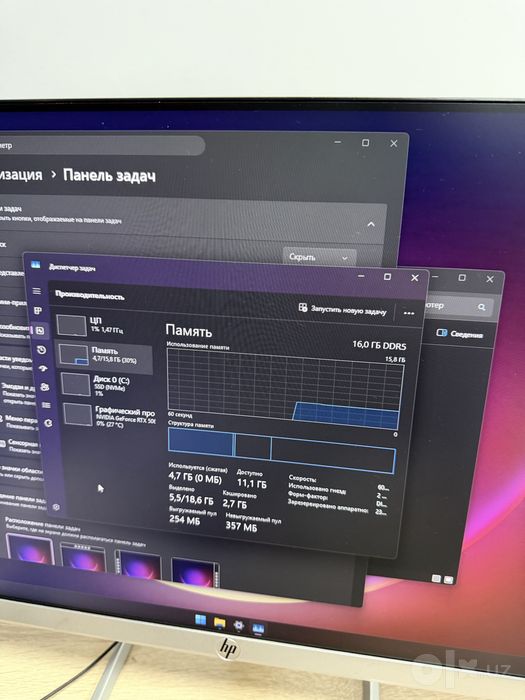Switch to Processes page in Task Manager sidebar
The image size is (525, 700).
38,310
